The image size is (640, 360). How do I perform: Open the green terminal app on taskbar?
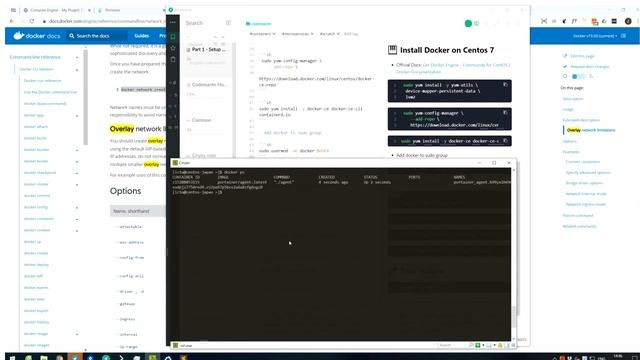coord(152,358)
